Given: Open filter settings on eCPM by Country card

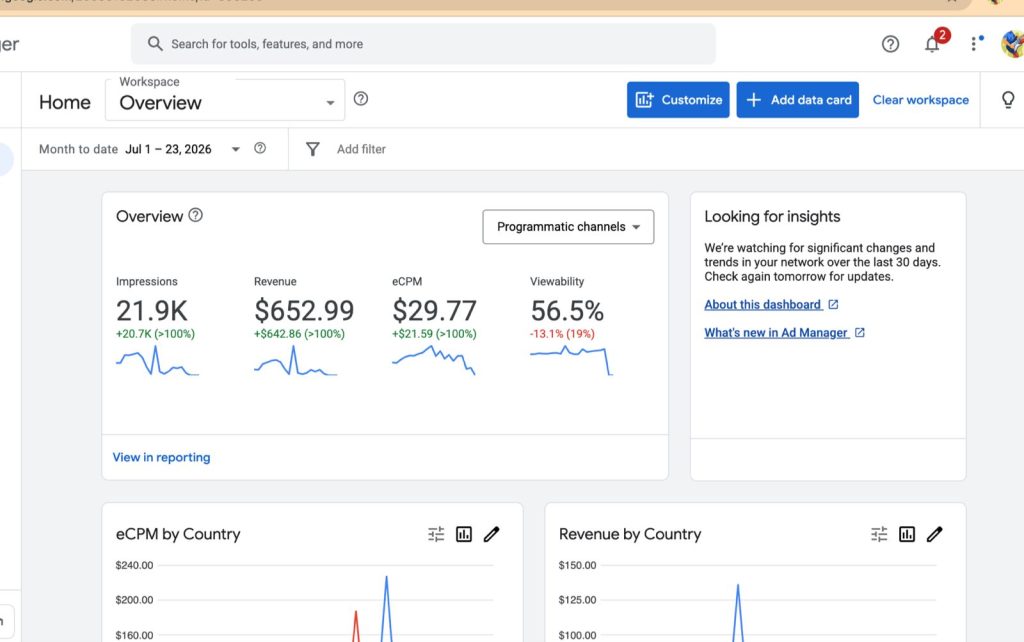Looking at the screenshot, I should coord(436,534).
